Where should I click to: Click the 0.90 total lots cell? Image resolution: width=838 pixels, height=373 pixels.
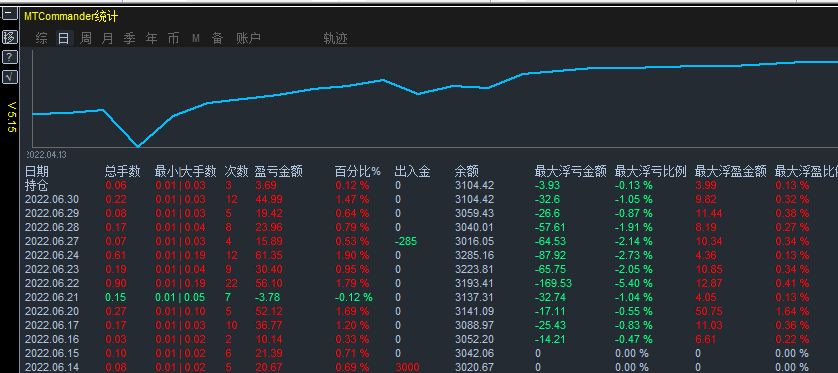pyautogui.click(x=116, y=283)
